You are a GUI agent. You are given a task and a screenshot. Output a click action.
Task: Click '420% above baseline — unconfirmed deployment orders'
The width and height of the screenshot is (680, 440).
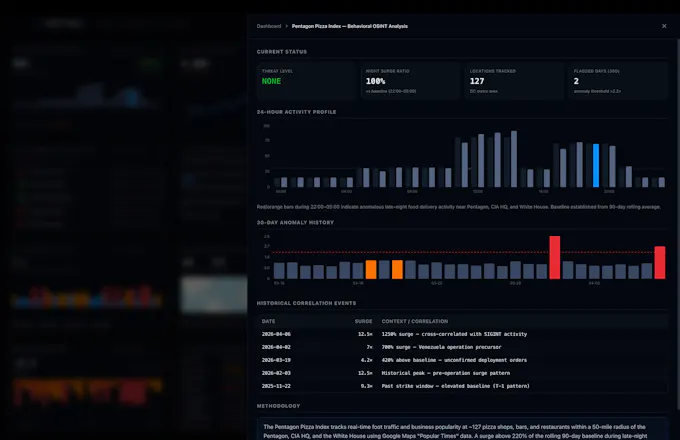tap(454, 360)
